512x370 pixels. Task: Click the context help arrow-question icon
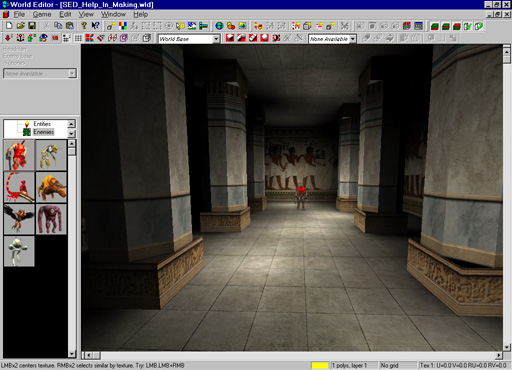click(x=95, y=26)
